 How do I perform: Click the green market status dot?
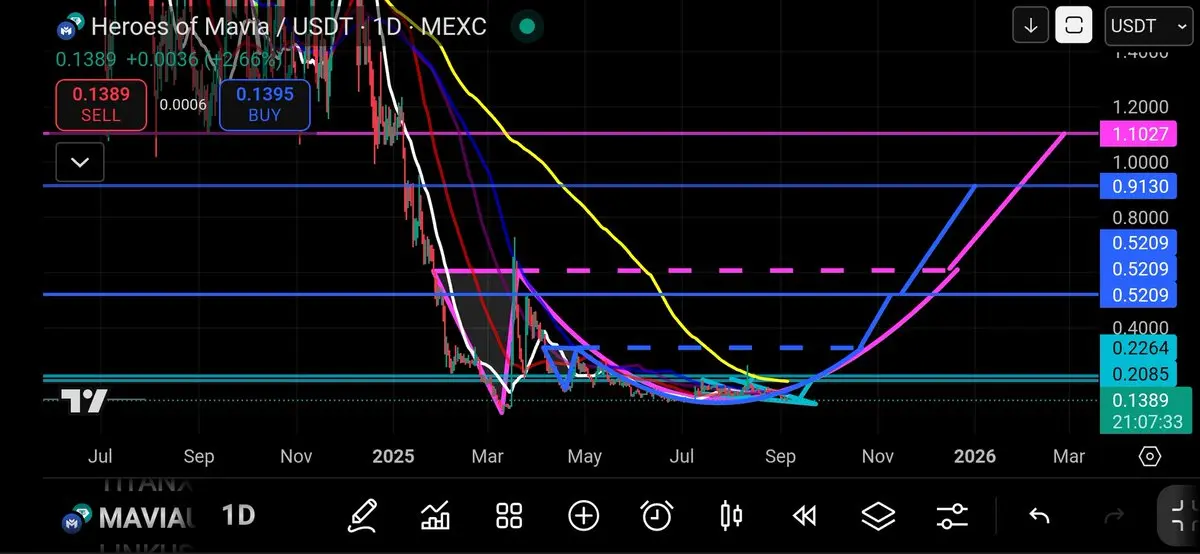pos(527,27)
